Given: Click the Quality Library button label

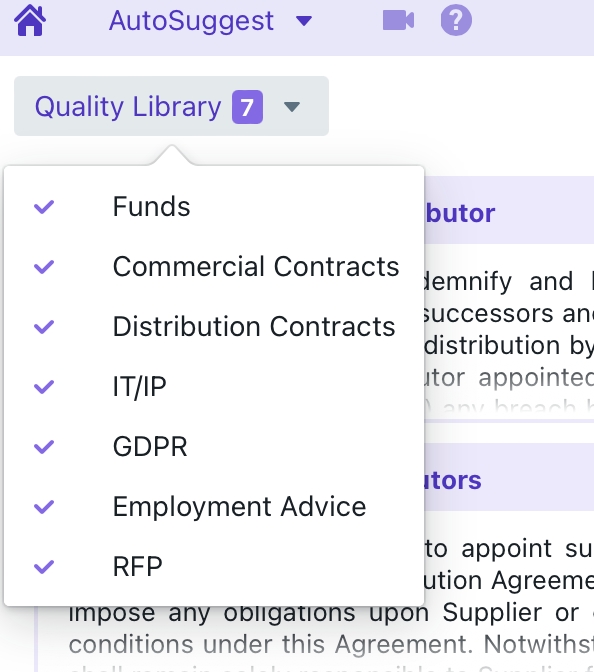Looking at the screenshot, I should 128,107.
